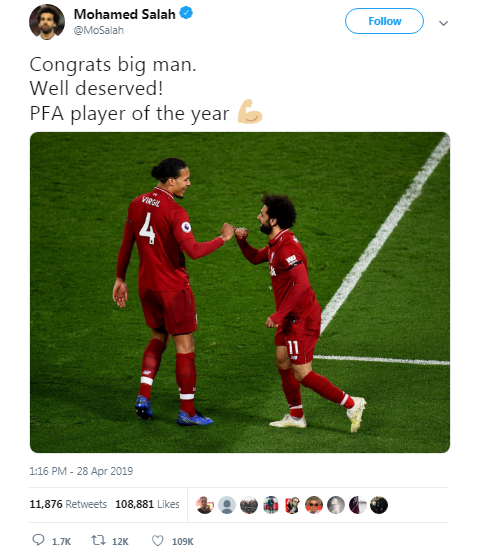This screenshot has width=479, height=554.
Task: Click the 109K likes count
Action: 183,541
